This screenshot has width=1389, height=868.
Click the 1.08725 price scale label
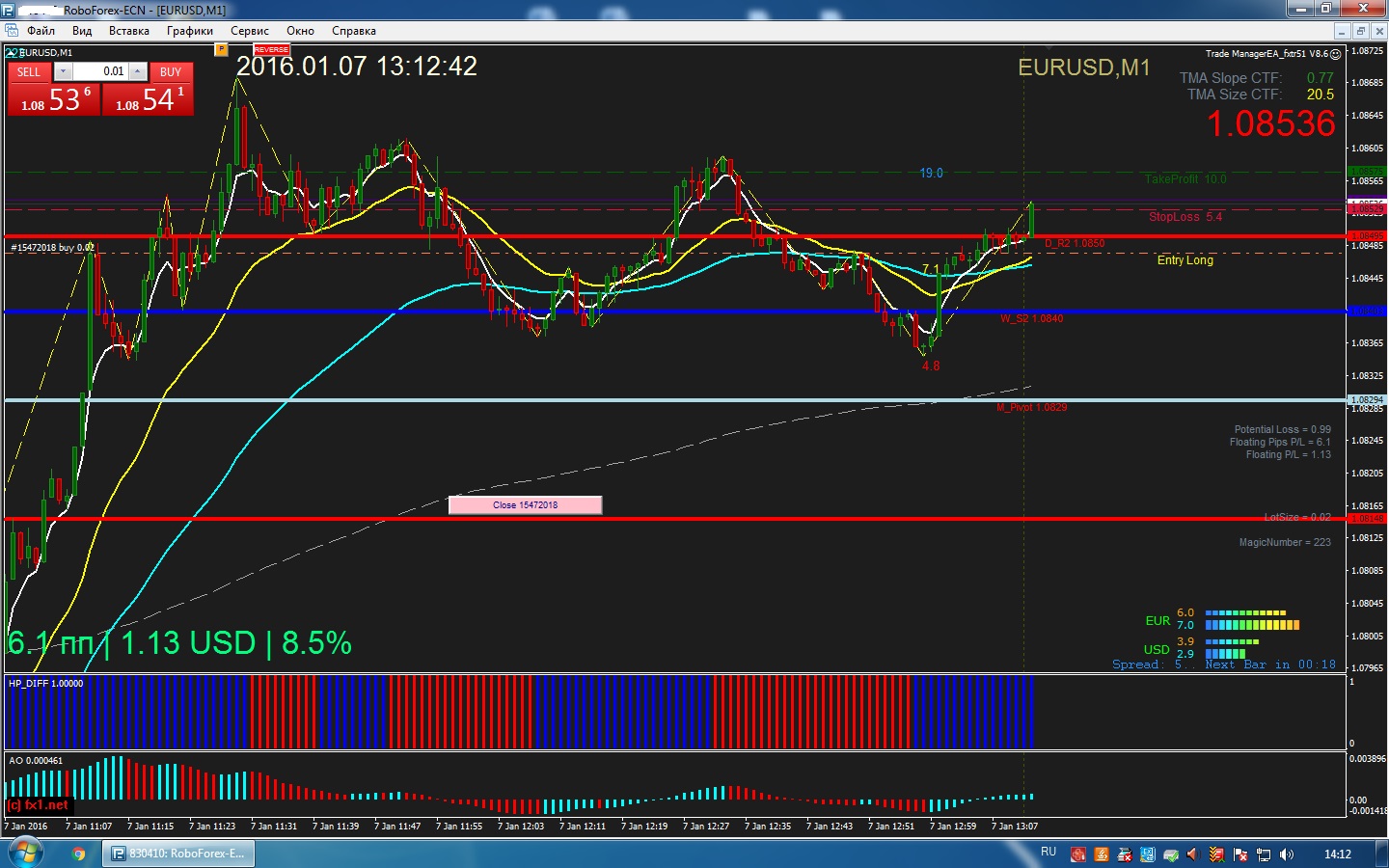pyautogui.click(x=1367, y=50)
